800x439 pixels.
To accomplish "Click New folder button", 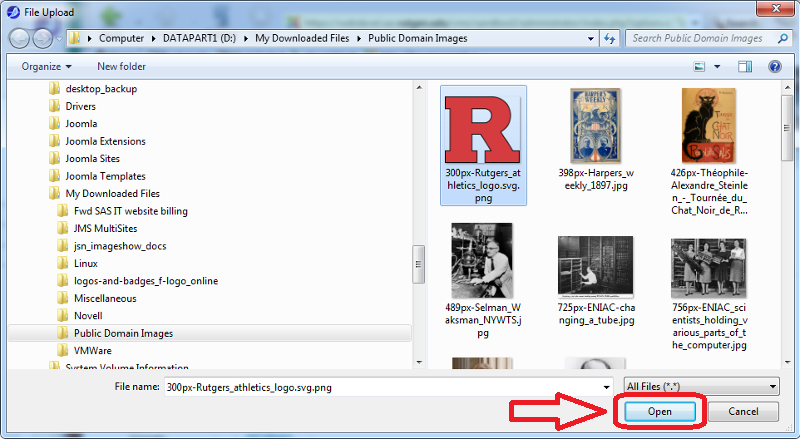I will [x=121, y=66].
